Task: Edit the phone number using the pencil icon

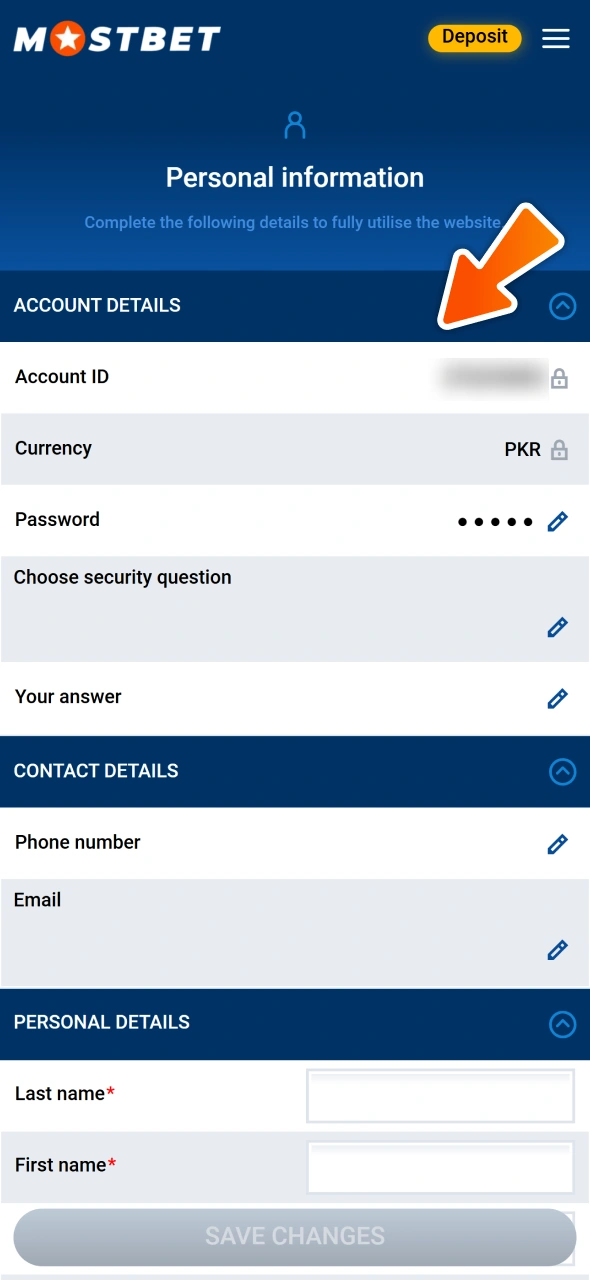Action: pyautogui.click(x=557, y=844)
